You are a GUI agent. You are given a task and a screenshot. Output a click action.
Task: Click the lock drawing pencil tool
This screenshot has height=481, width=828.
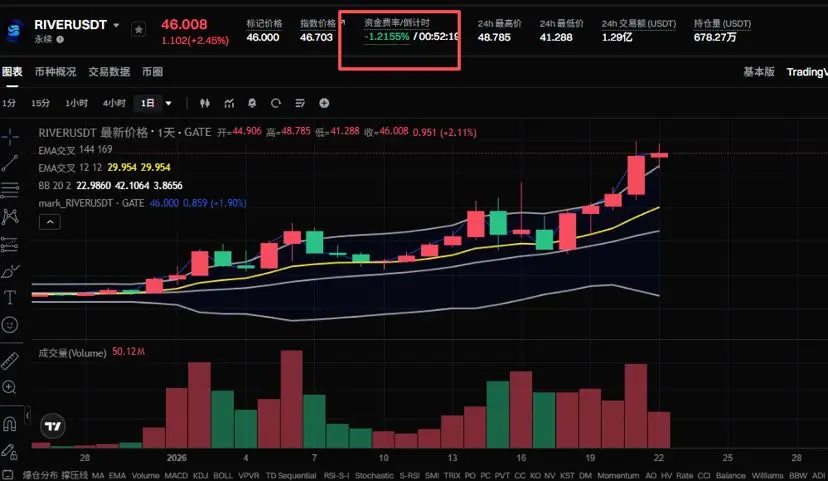click(10, 451)
